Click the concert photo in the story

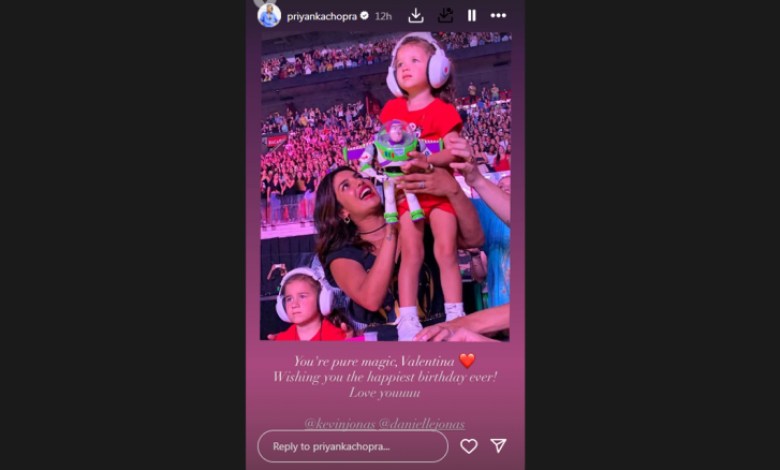[386, 187]
